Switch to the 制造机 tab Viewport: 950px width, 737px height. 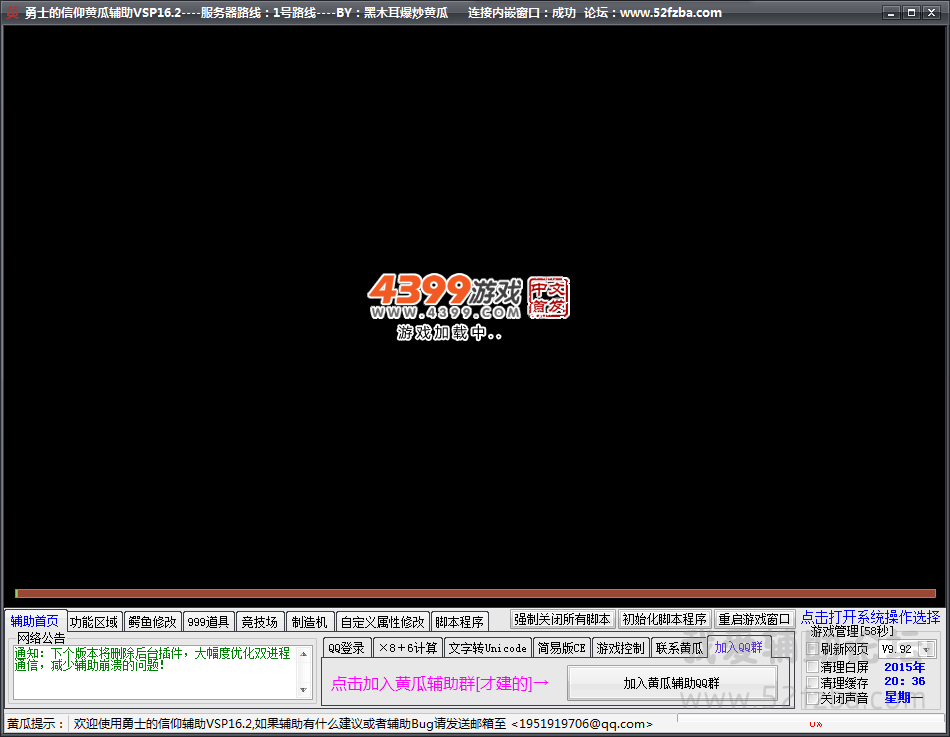(x=310, y=622)
